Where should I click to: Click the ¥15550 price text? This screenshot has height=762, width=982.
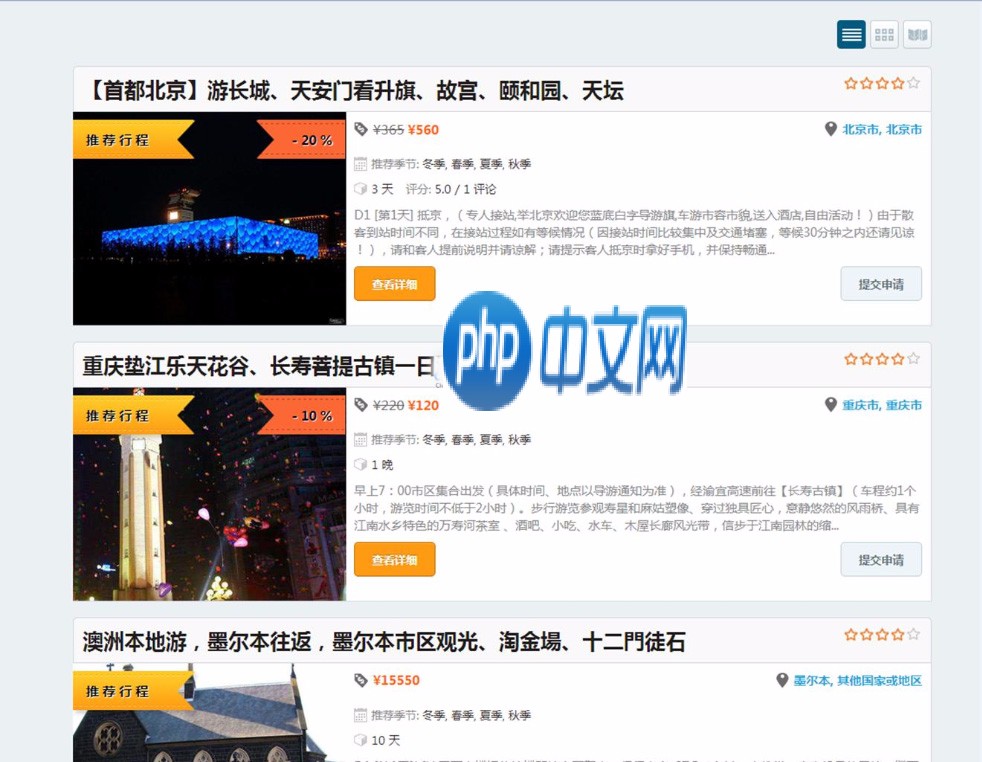396,681
